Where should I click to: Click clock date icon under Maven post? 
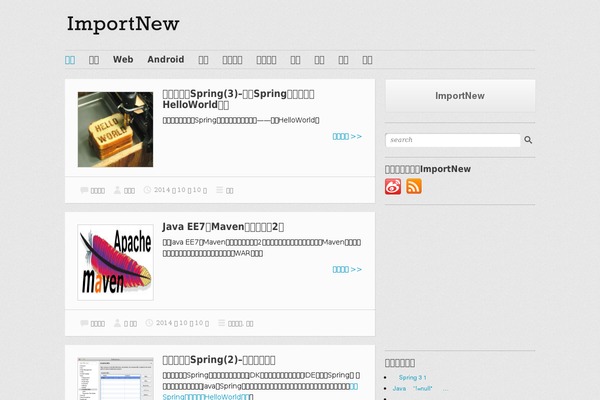tap(149, 323)
